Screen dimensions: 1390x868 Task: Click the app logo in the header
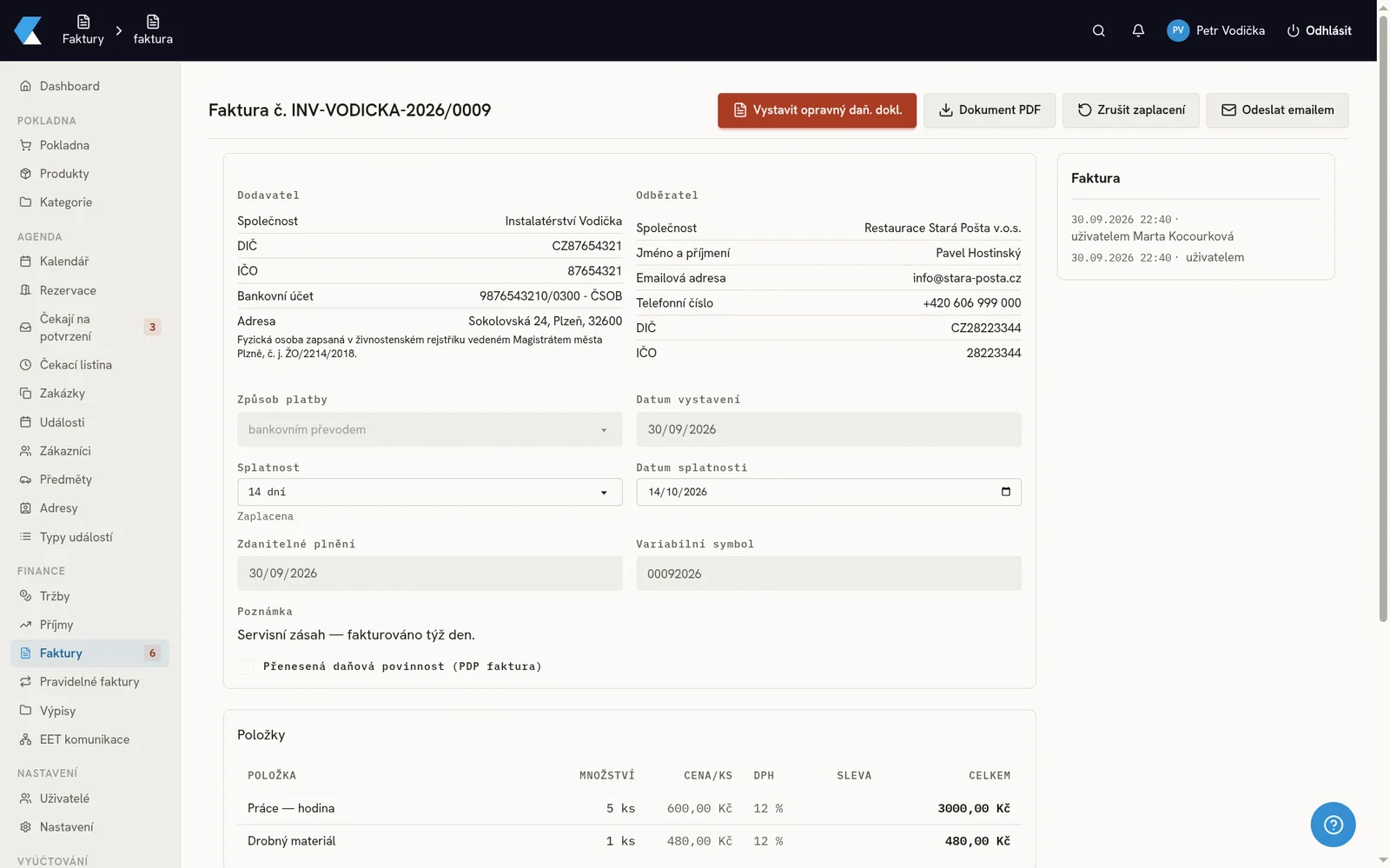28,30
